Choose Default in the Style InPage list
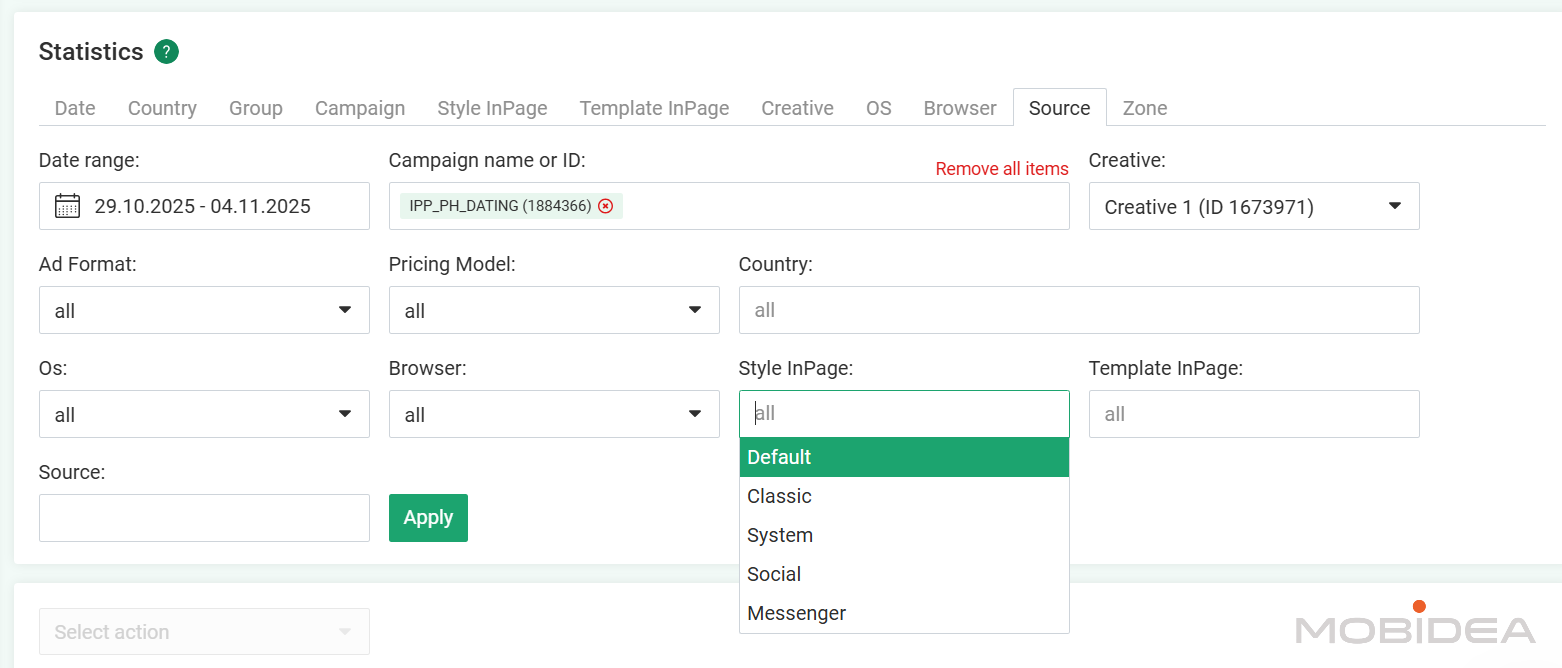 click(904, 457)
